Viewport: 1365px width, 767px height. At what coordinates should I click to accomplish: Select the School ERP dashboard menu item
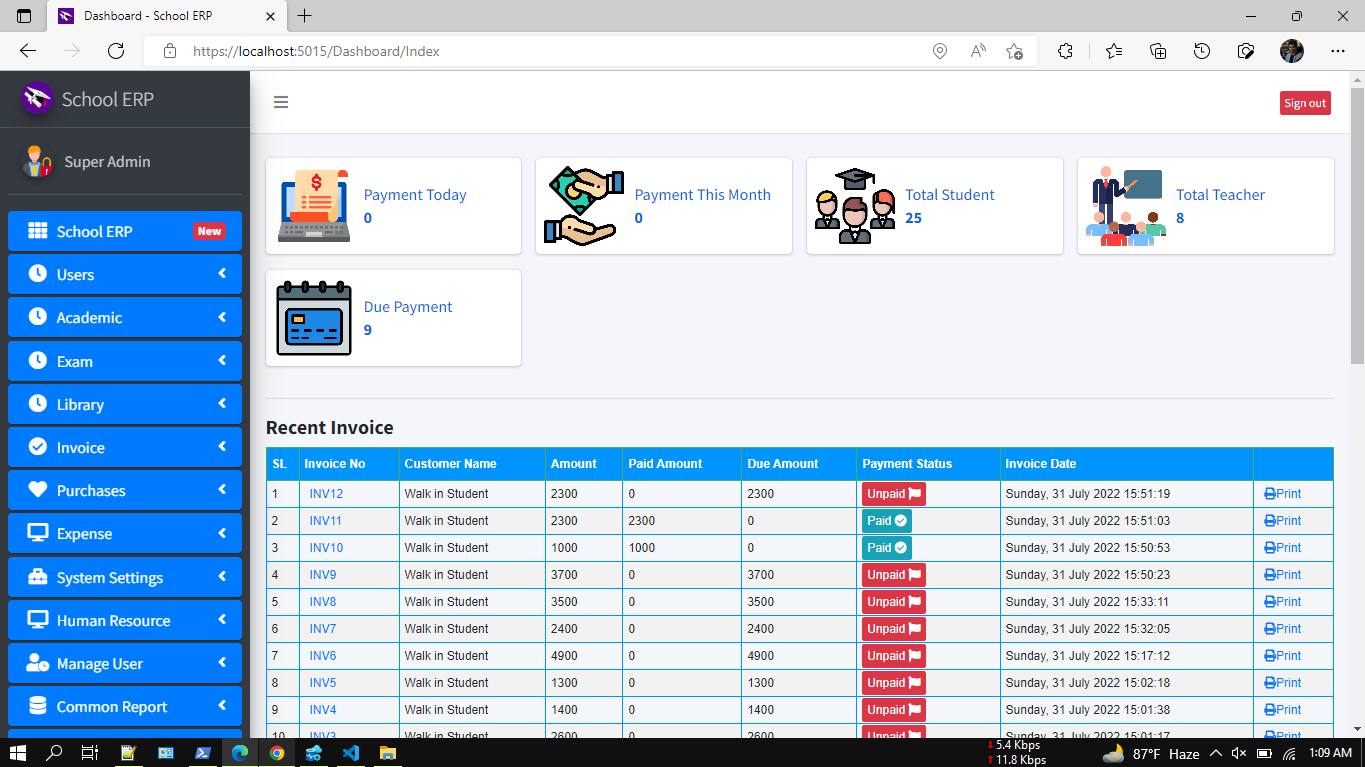(x=125, y=231)
